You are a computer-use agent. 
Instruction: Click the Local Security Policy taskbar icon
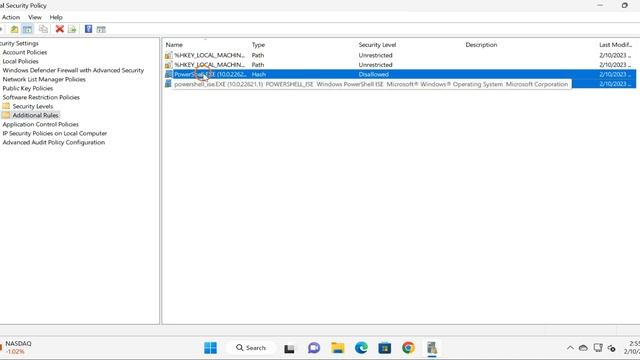(x=432, y=348)
